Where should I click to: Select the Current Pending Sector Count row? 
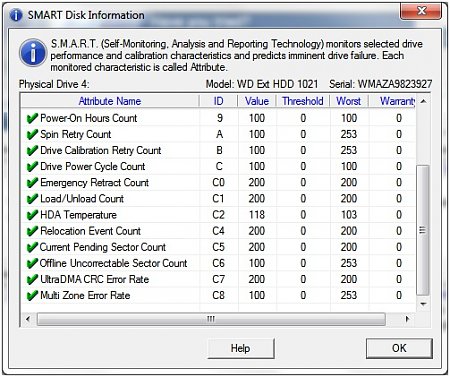click(x=218, y=247)
